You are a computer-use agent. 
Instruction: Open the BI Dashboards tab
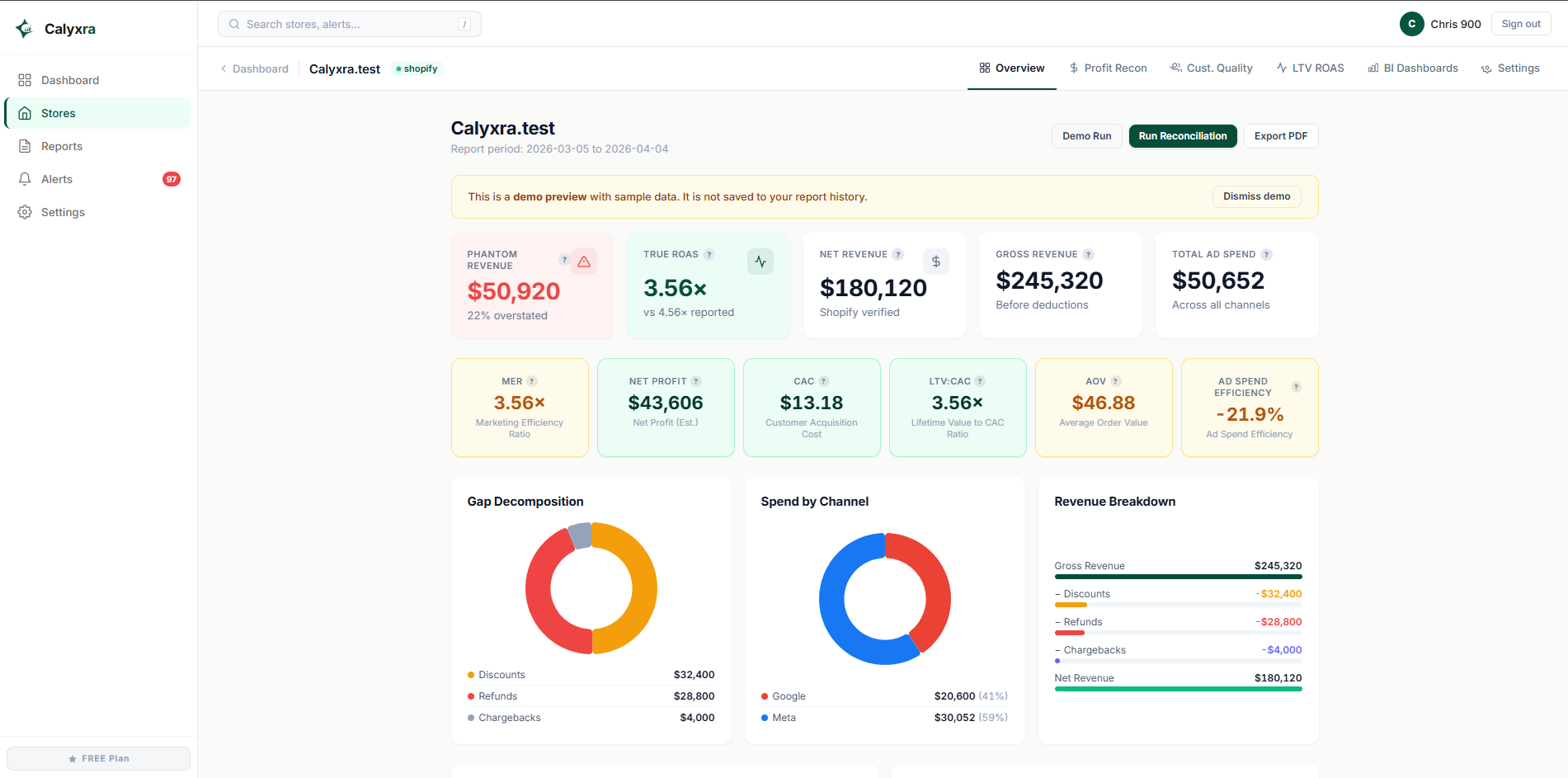click(x=1413, y=68)
